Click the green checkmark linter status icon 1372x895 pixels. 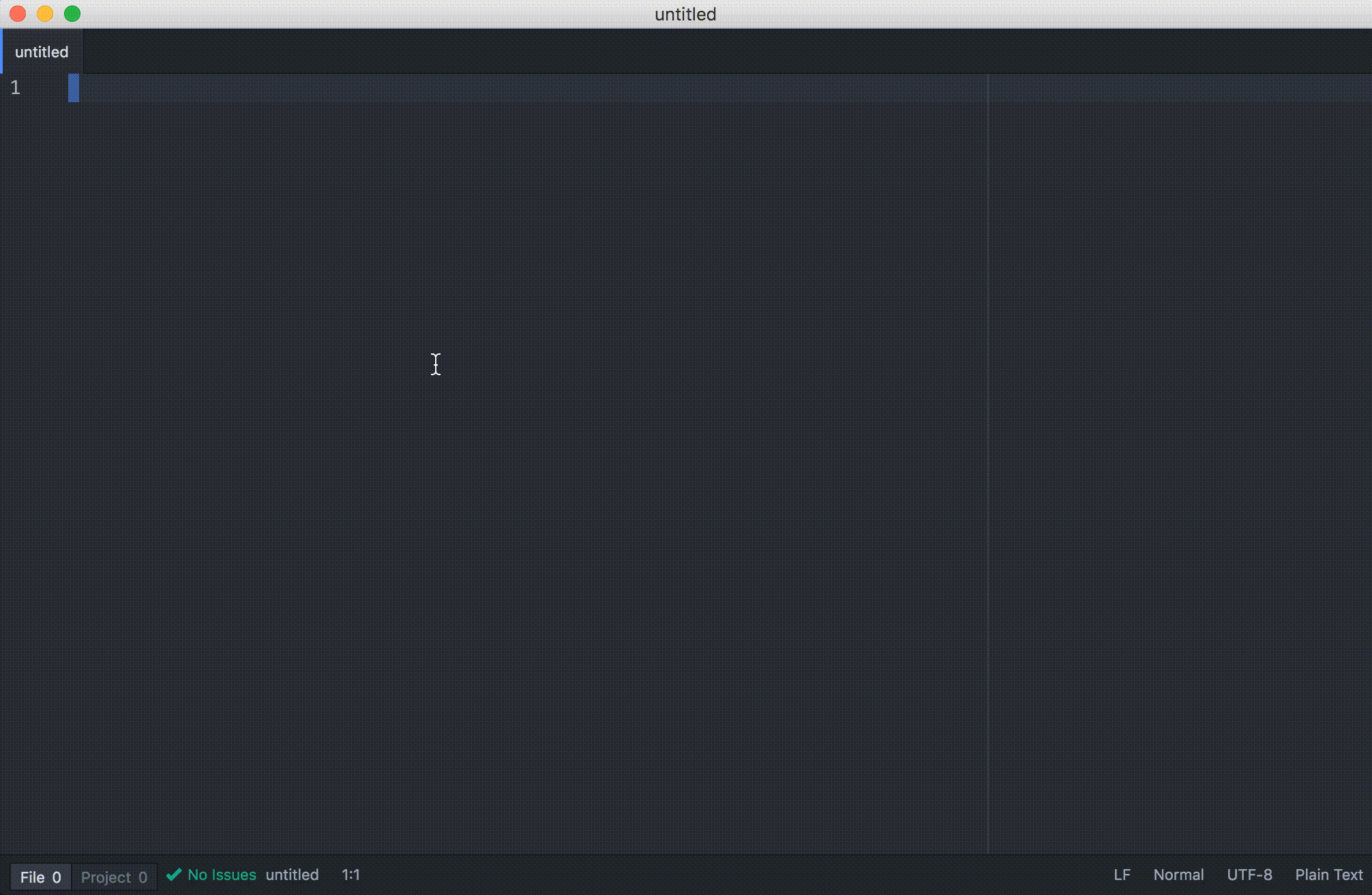point(174,875)
